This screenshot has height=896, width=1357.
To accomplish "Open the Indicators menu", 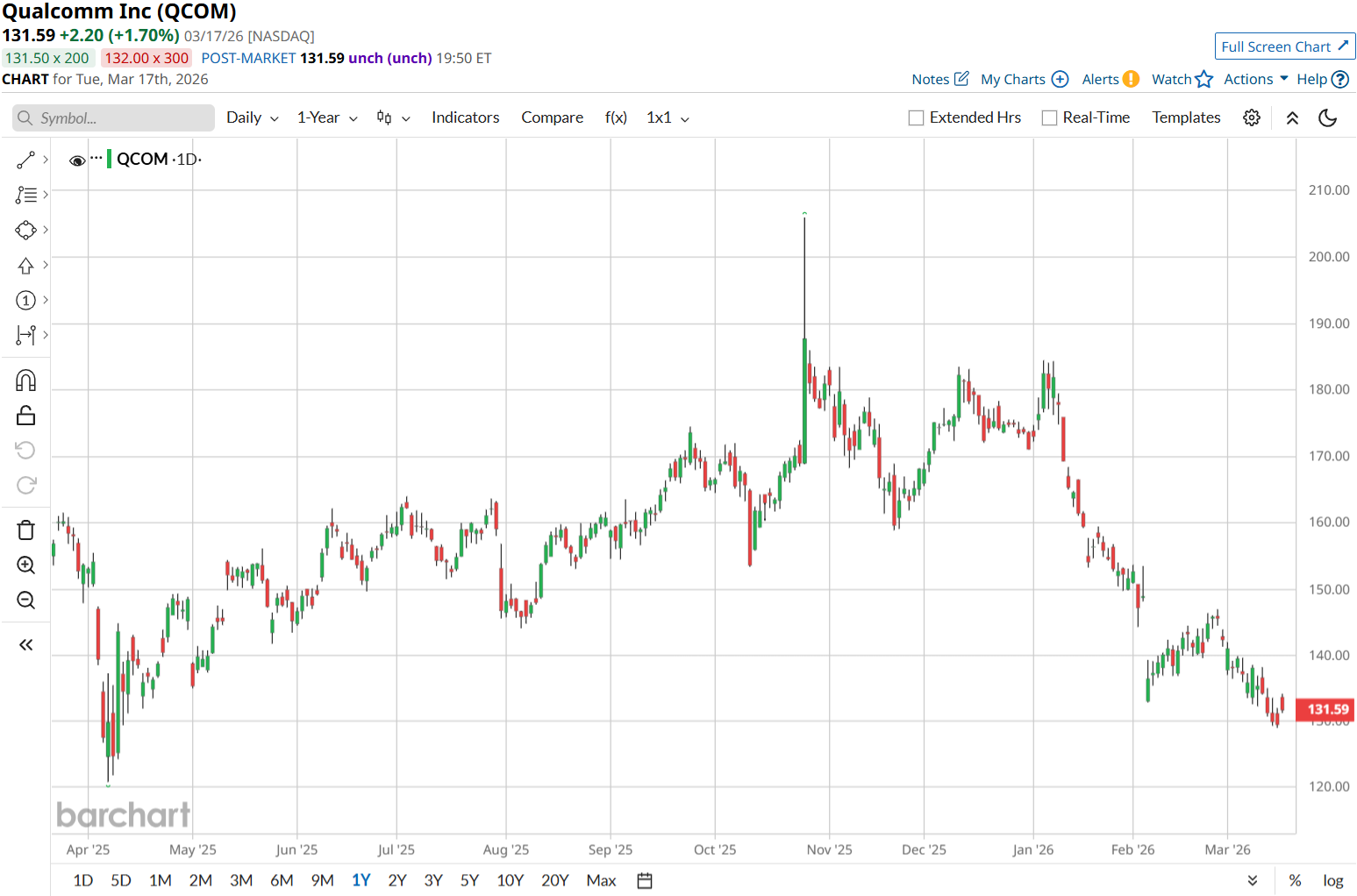I will (465, 117).
